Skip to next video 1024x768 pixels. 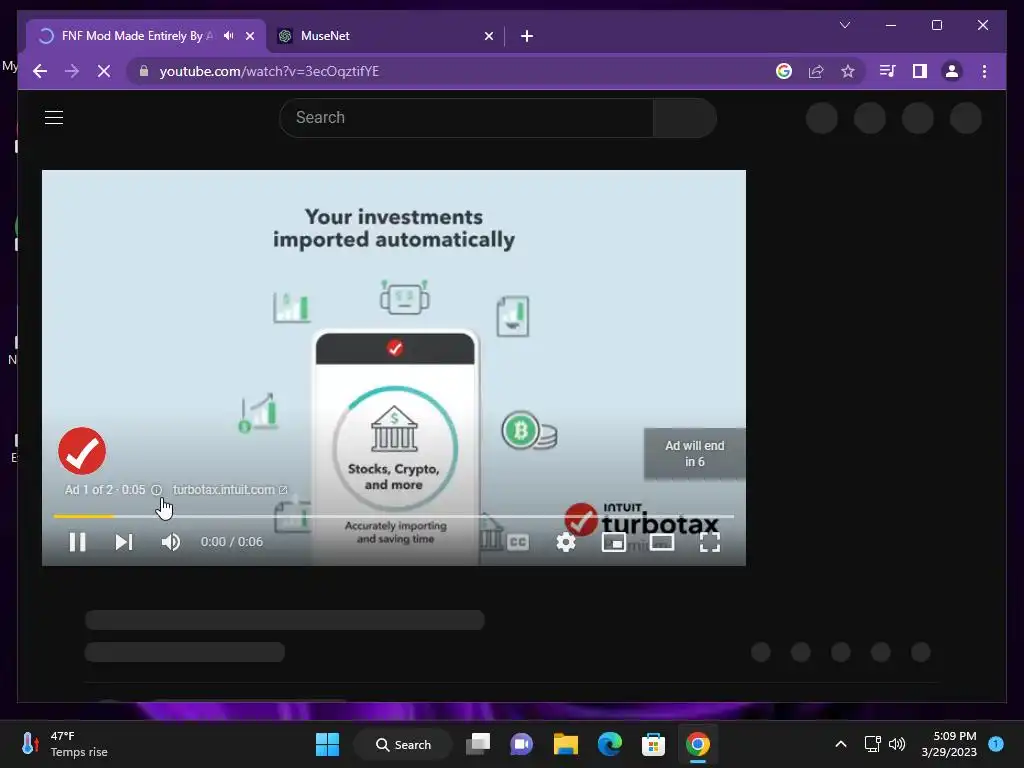124,542
